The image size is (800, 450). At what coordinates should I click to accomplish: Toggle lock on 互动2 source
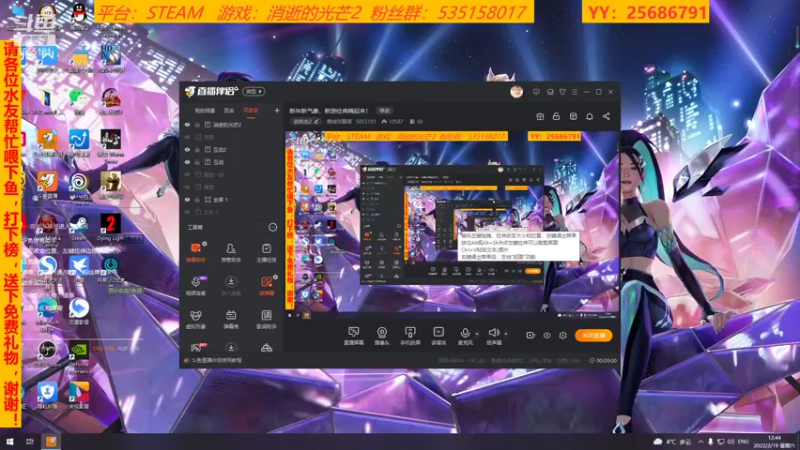pyautogui.click(x=197, y=149)
